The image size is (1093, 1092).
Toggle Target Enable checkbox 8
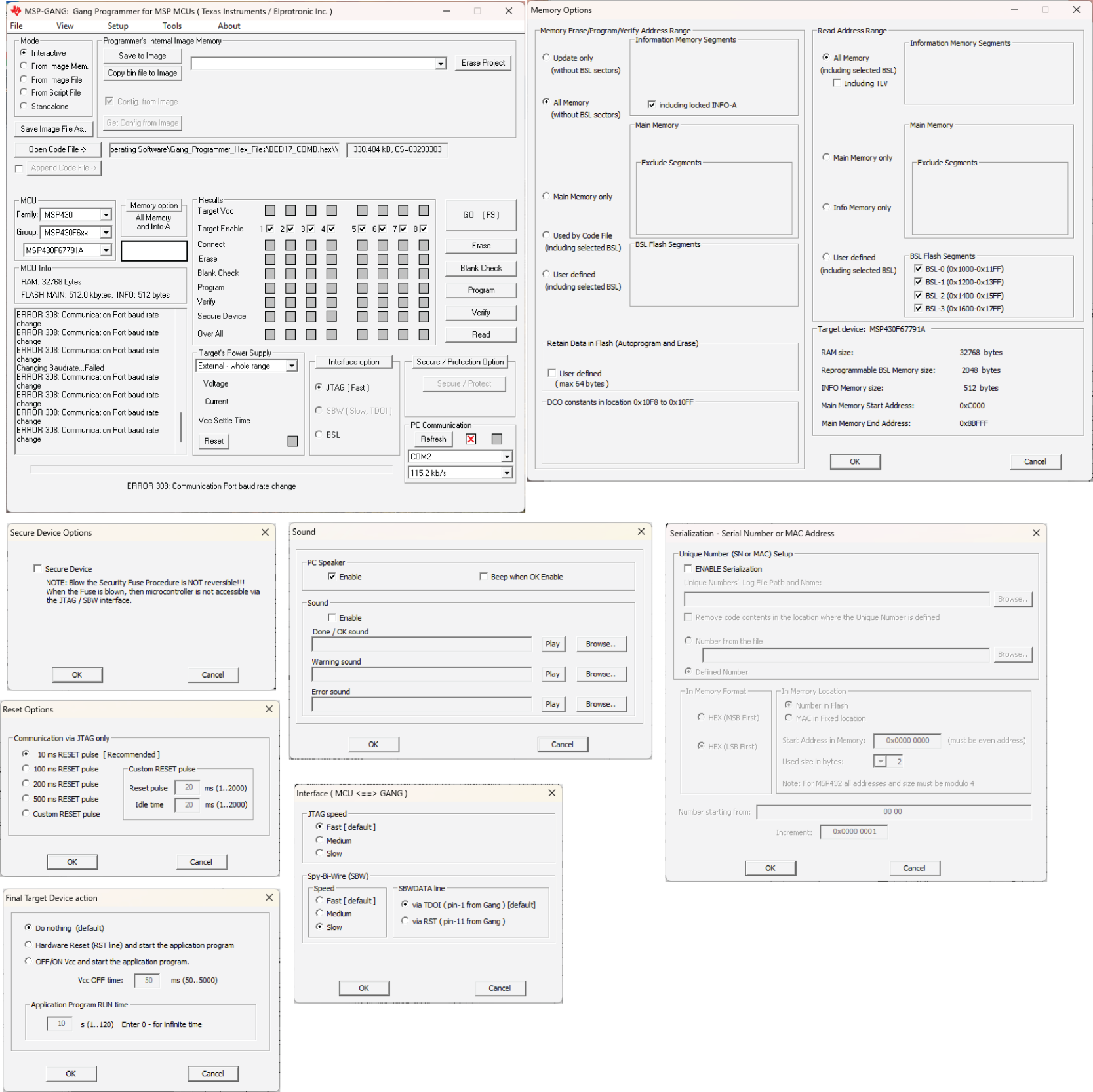pos(424,229)
